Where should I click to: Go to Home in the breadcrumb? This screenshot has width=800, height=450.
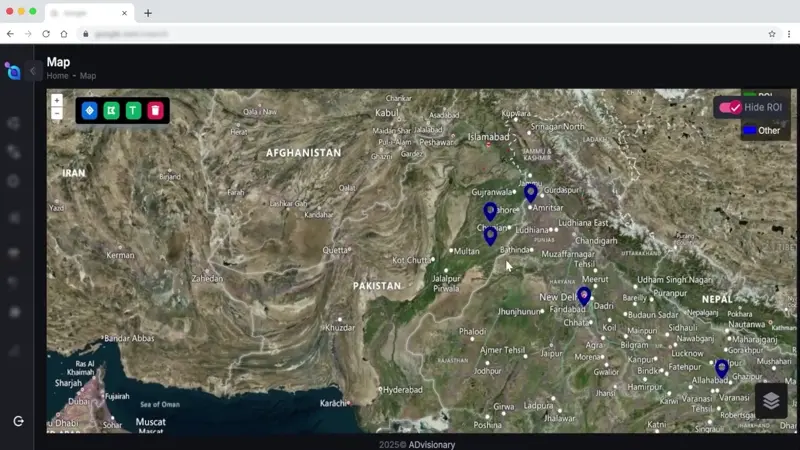[57, 76]
